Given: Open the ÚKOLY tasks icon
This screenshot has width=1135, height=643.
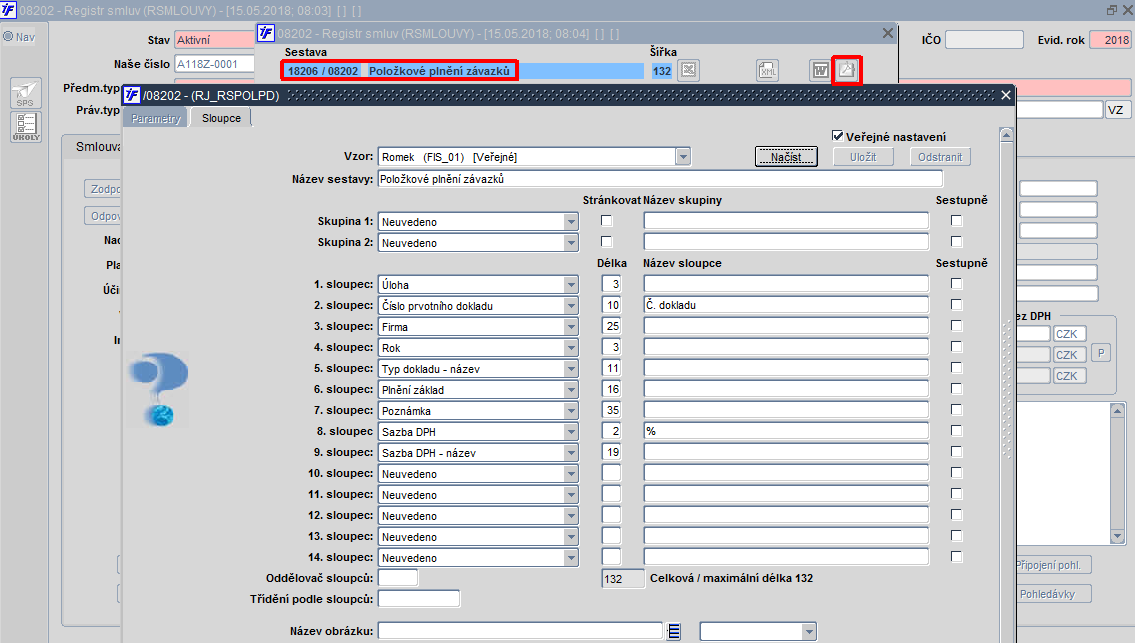Looking at the screenshot, I should pyautogui.click(x=25, y=127).
